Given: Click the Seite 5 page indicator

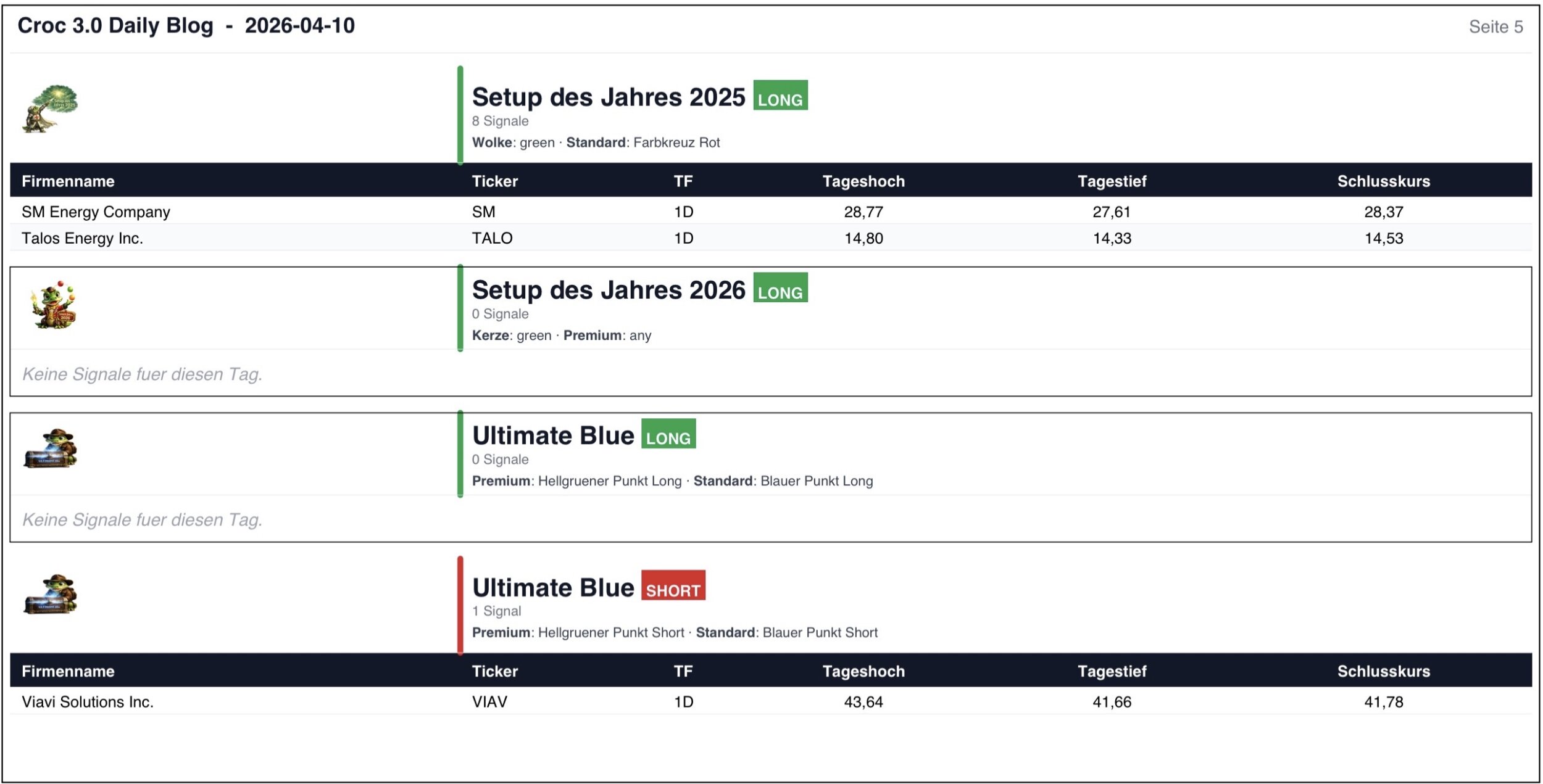Looking at the screenshot, I should click(1495, 27).
